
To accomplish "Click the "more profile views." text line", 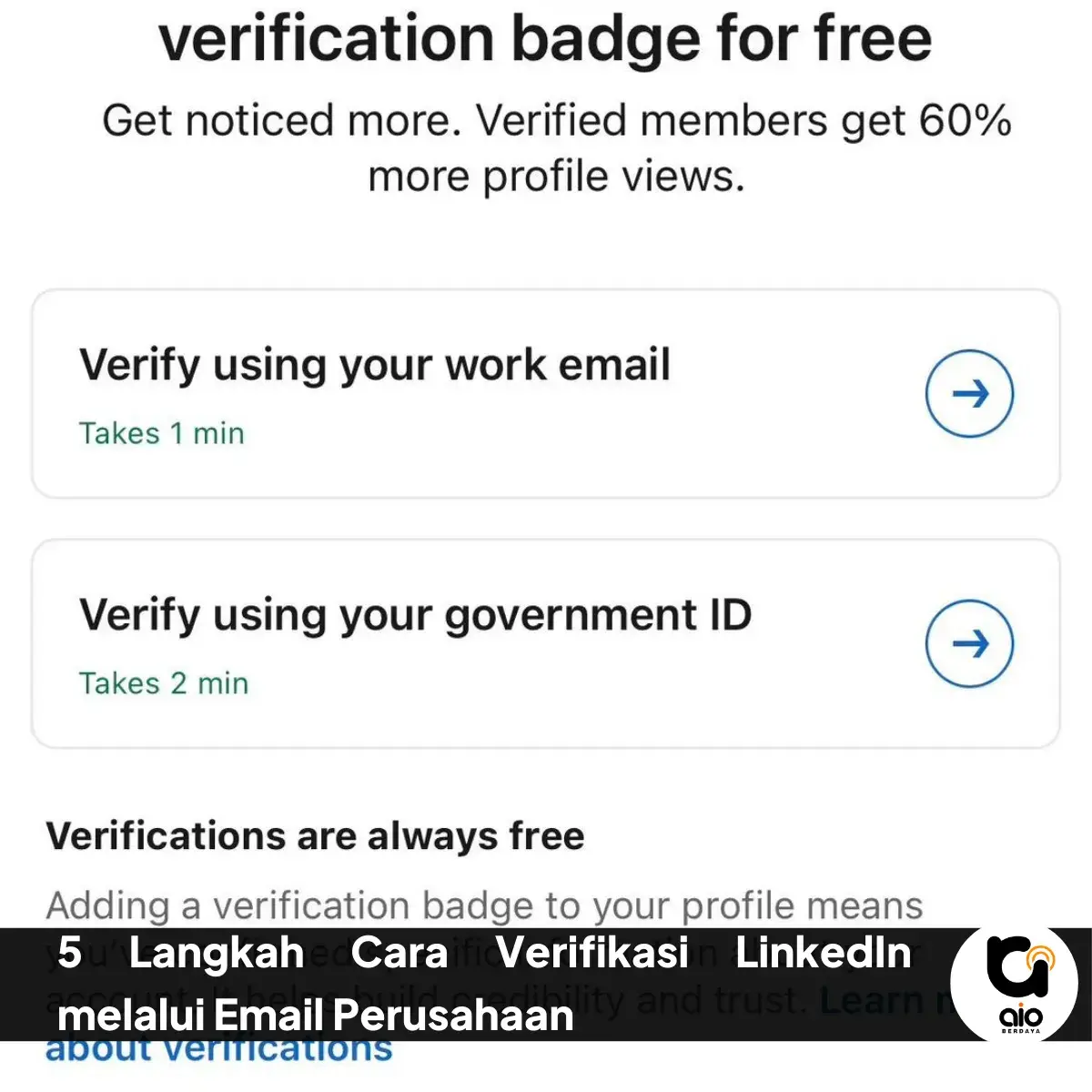I will coord(556,177).
